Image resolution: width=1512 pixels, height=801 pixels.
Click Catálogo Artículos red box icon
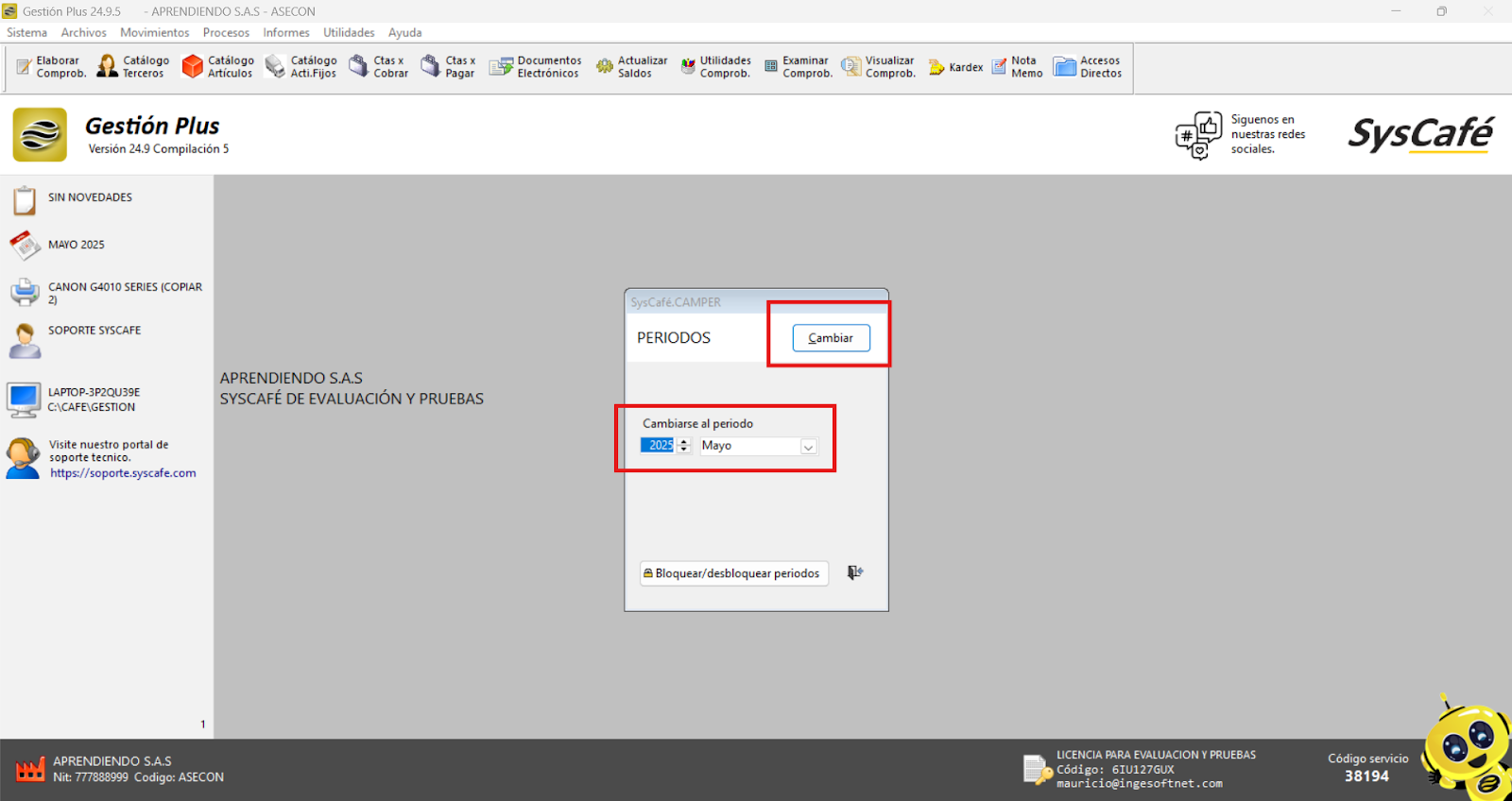193,67
